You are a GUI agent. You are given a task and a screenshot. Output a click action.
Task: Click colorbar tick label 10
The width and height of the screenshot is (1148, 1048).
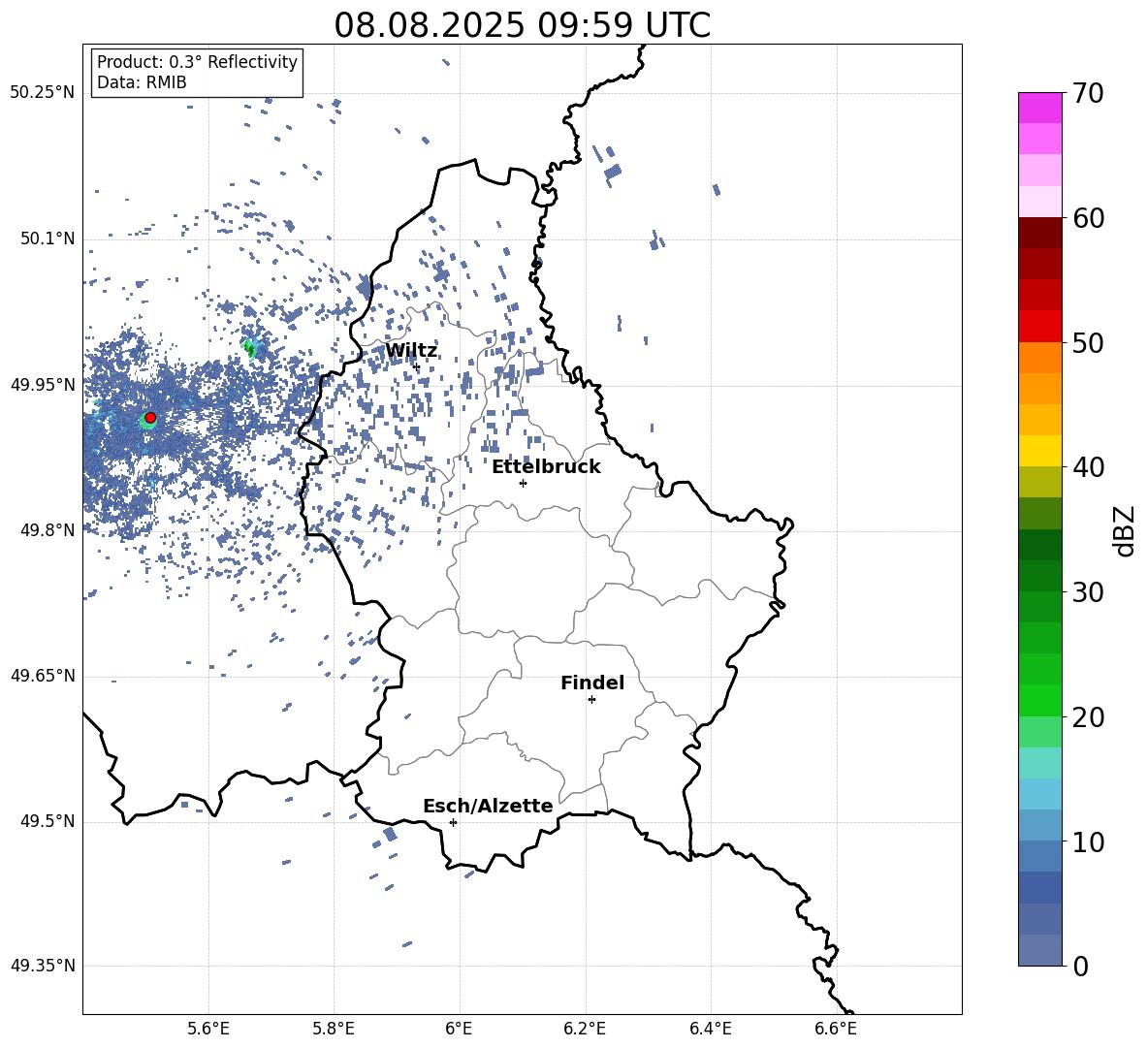pyautogui.click(x=1088, y=842)
